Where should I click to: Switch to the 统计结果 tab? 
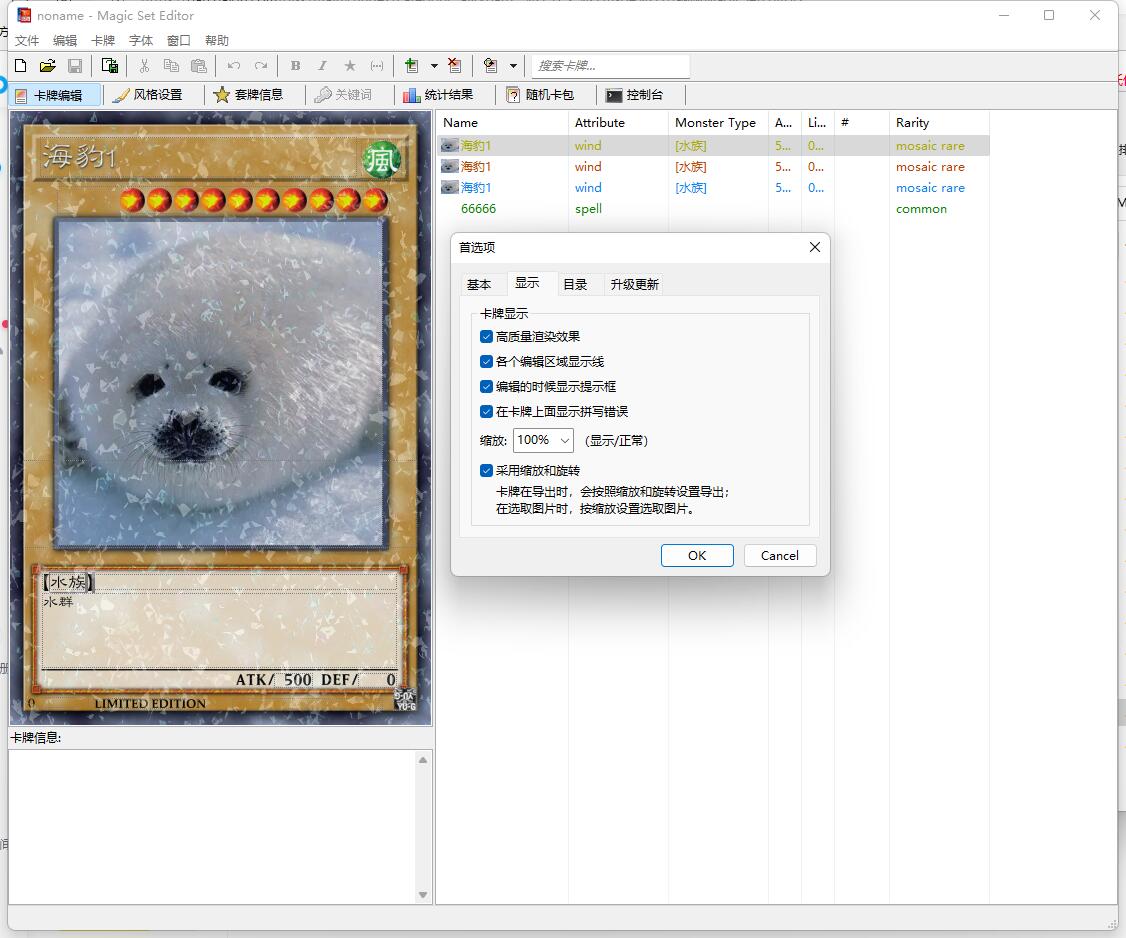(x=438, y=95)
